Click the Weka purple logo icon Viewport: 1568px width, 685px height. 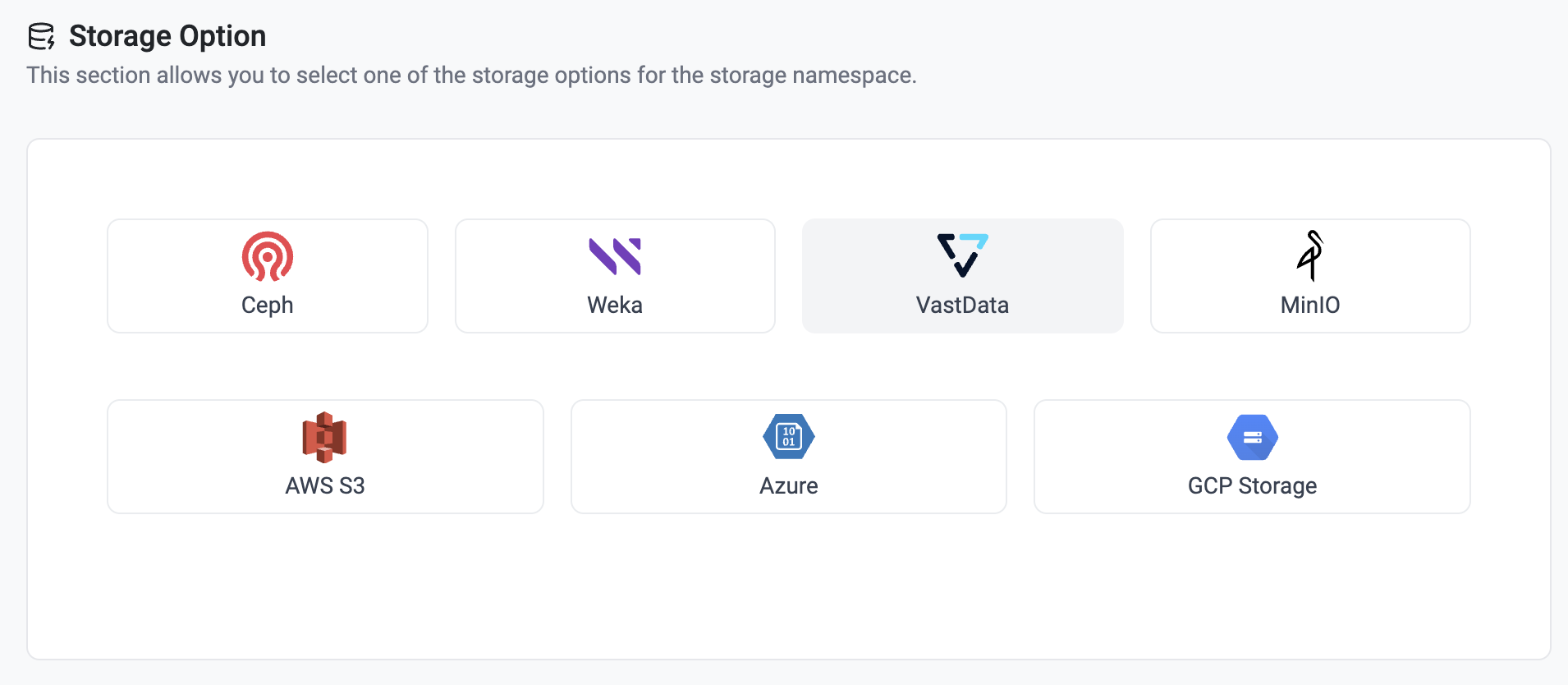(x=615, y=256)
